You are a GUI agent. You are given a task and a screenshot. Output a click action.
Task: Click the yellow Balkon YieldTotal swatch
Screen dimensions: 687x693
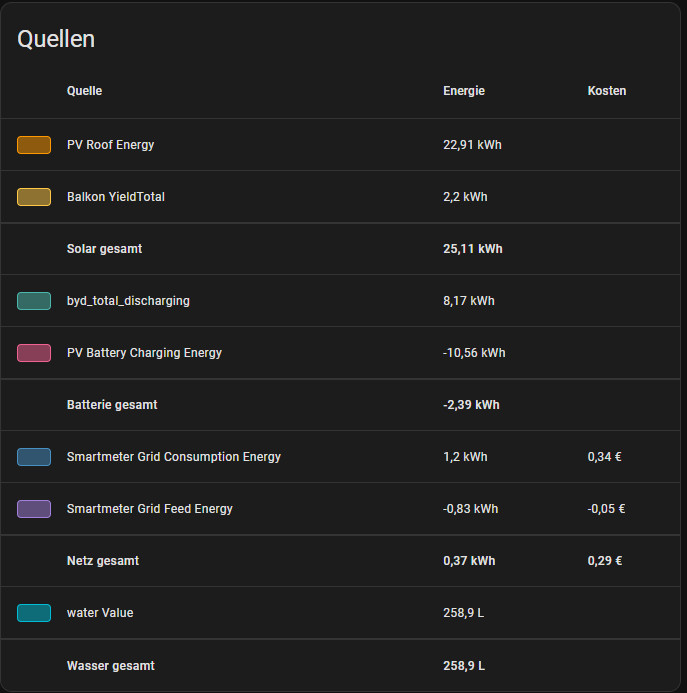34,197
